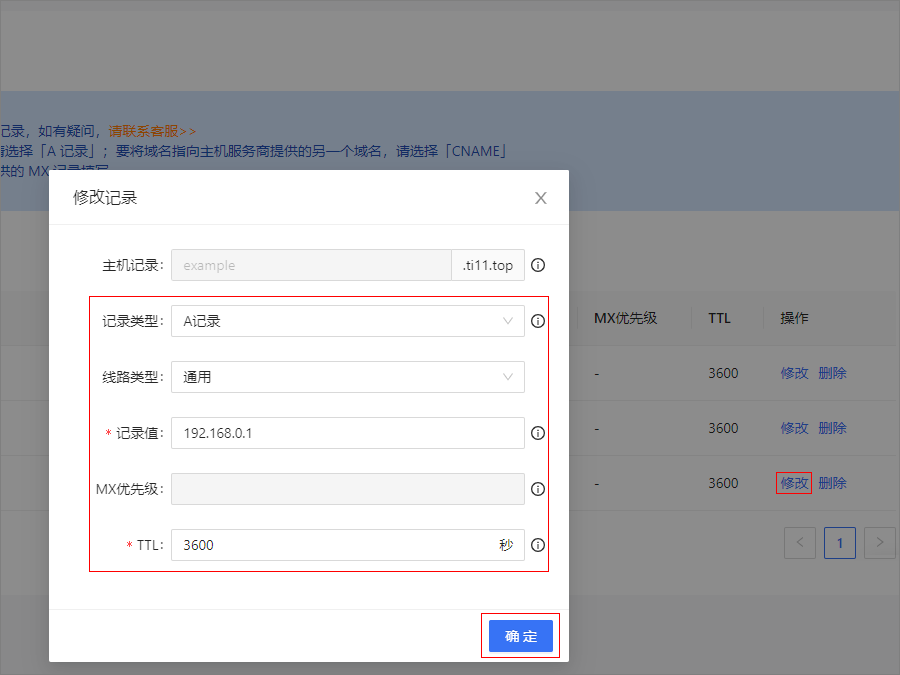Click info icon beside 记录值 field
The height and width of the screenshot is (675, 900).
tap(538, 433)
